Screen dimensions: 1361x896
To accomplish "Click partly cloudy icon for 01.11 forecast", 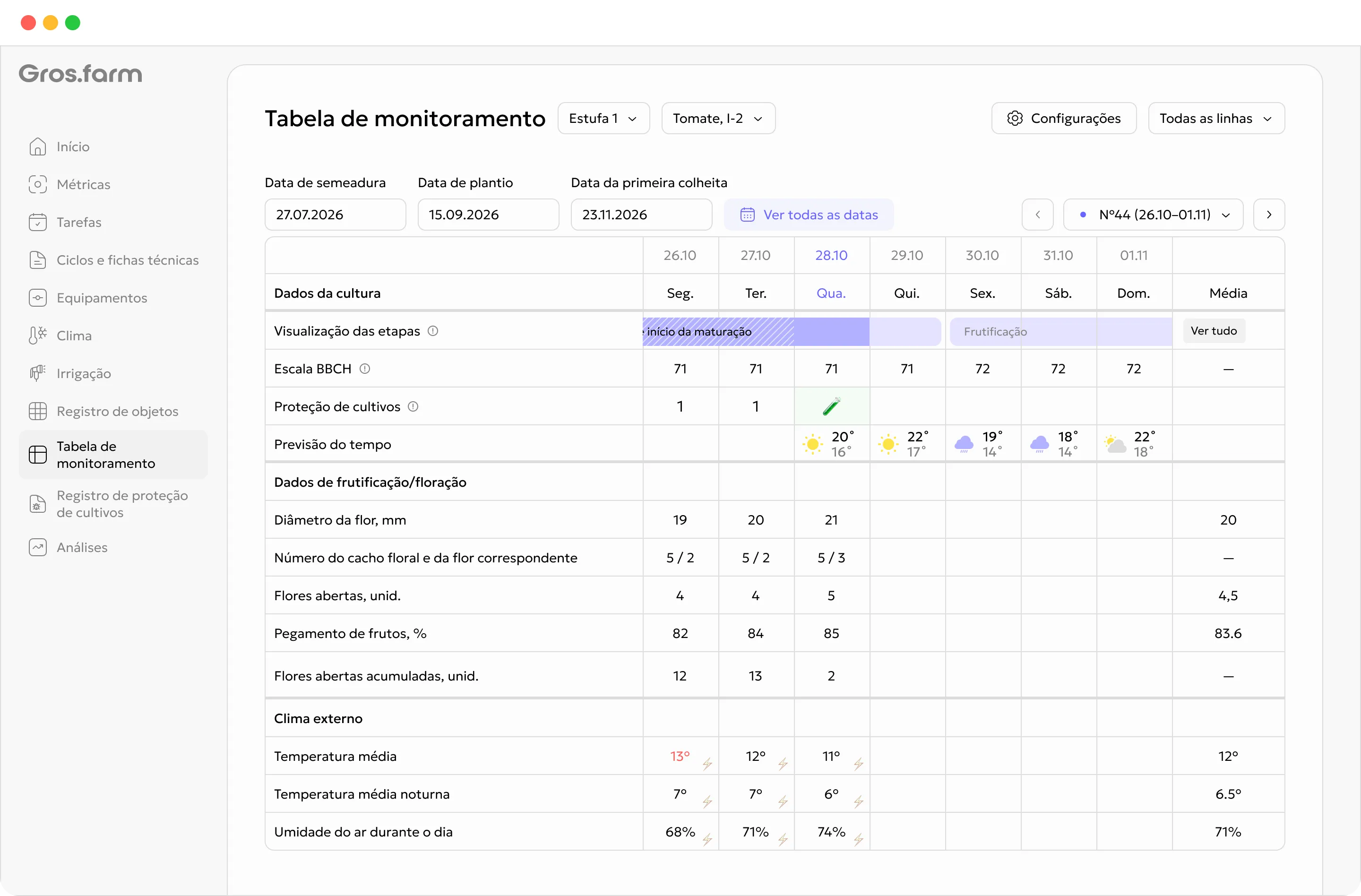I will tap(1115, 444).
